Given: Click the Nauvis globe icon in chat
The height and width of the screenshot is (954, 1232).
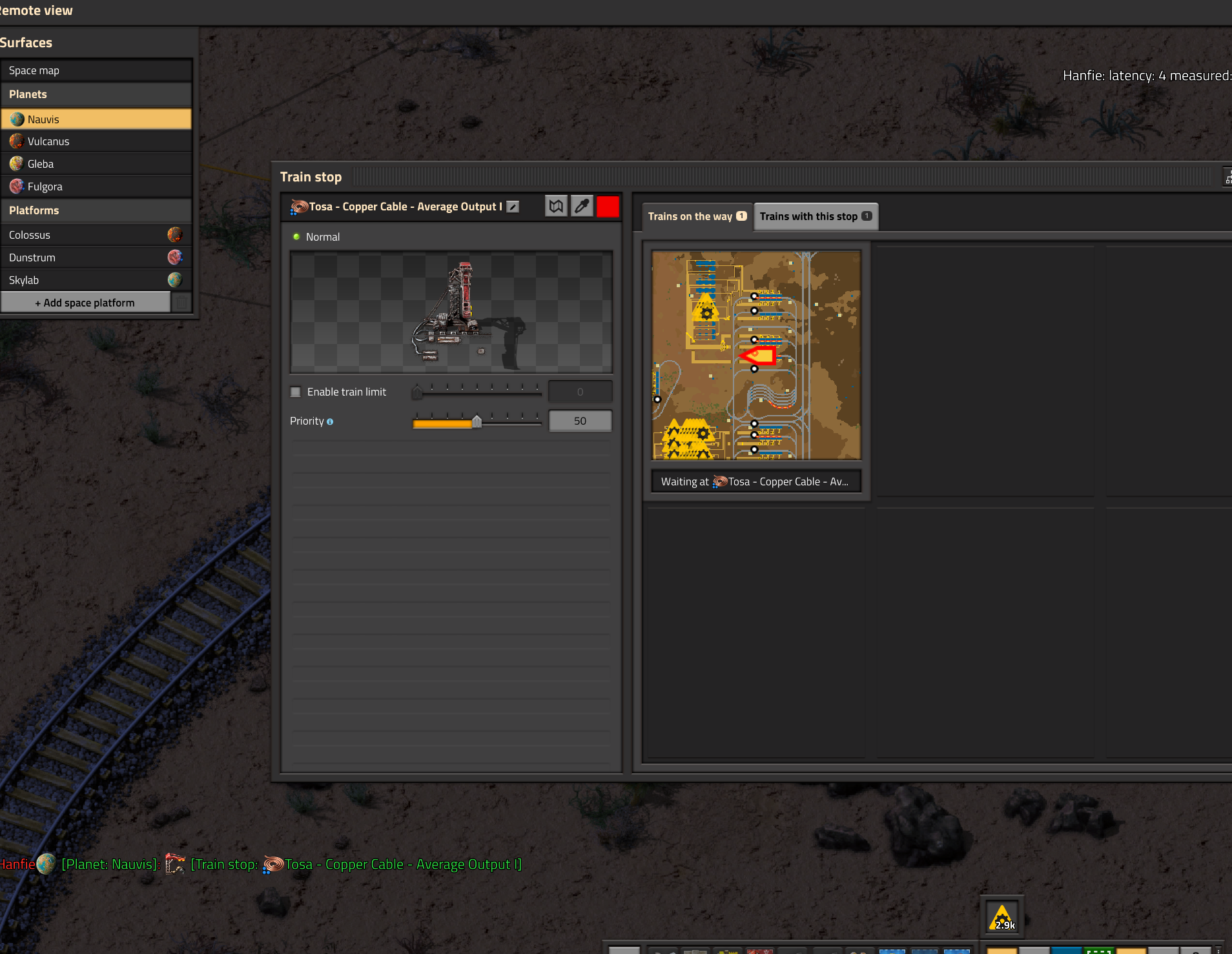Looking at the screenshot, I should pyautogui.click(x=46, y=864).
